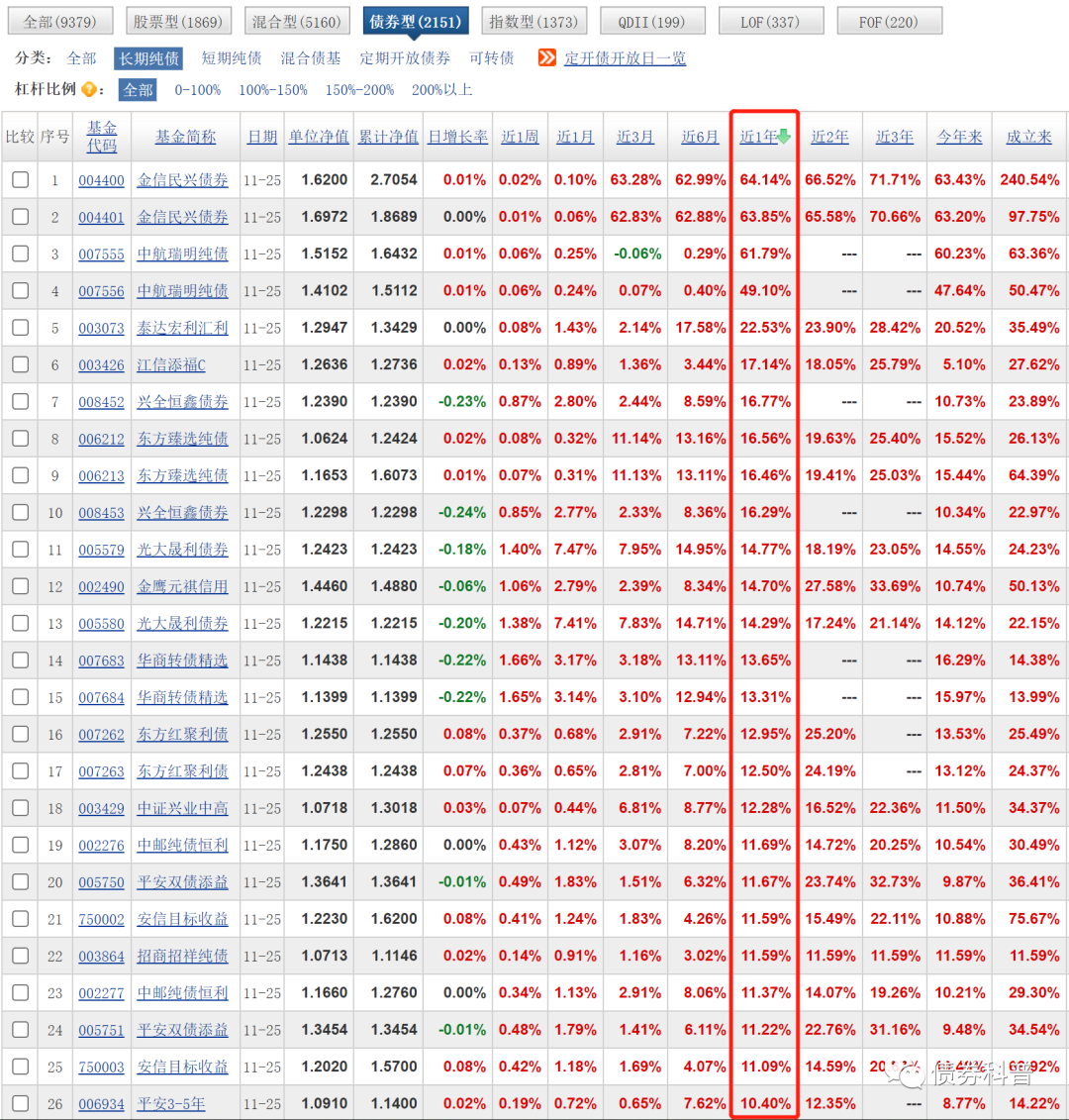Switch to the 股票型(1869) tab
Screen dimensions: 1069x1120
tap(179, 21)
